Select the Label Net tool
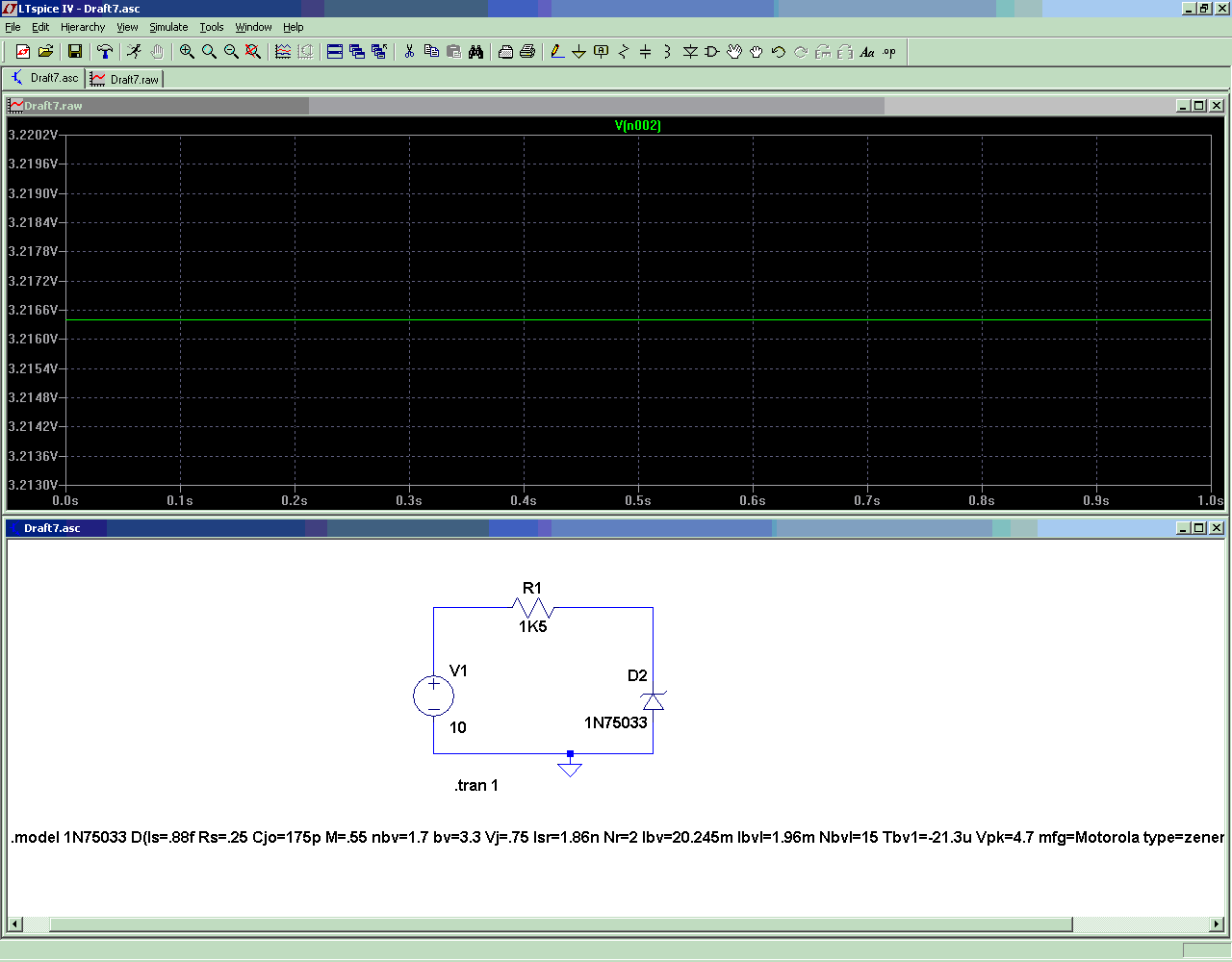Image resolution: width=1232 pixels, height=962 pixels. 601,52
